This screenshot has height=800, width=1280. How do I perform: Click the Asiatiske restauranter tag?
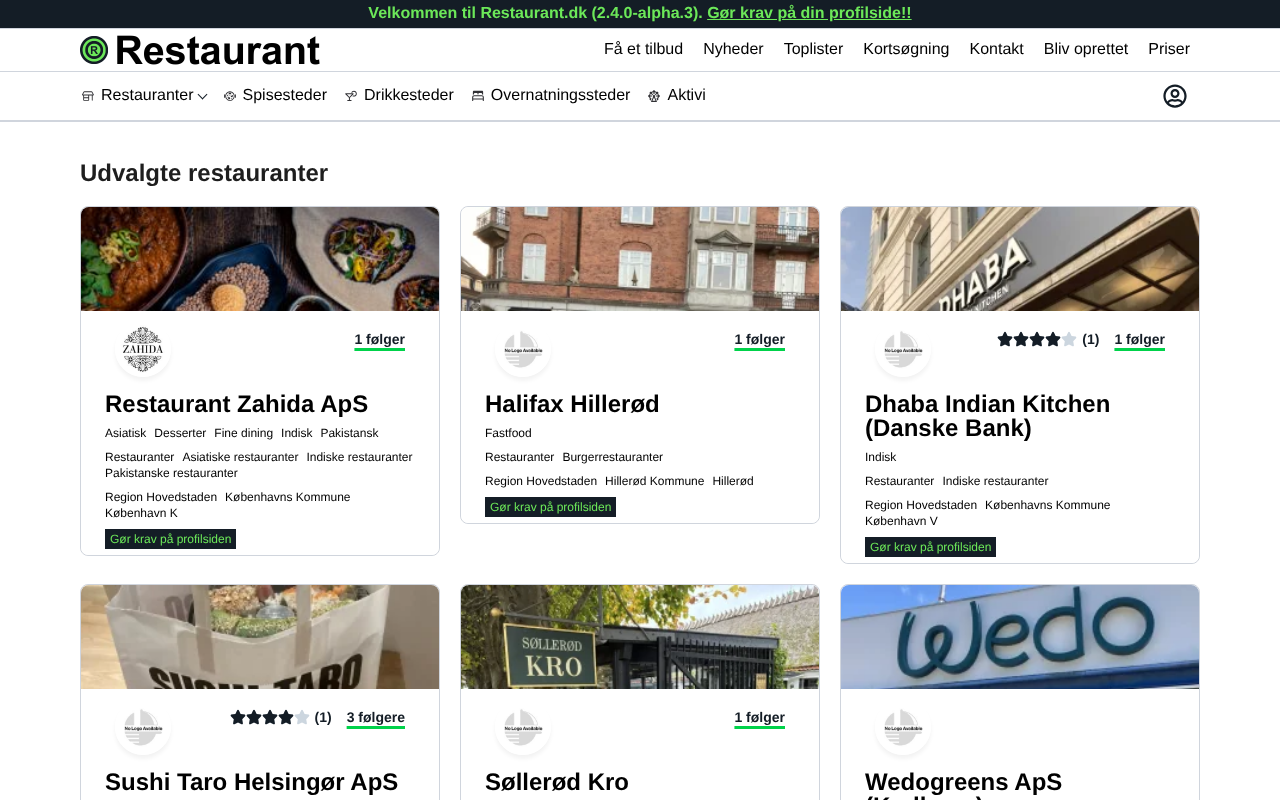click(x=240, y=457)
